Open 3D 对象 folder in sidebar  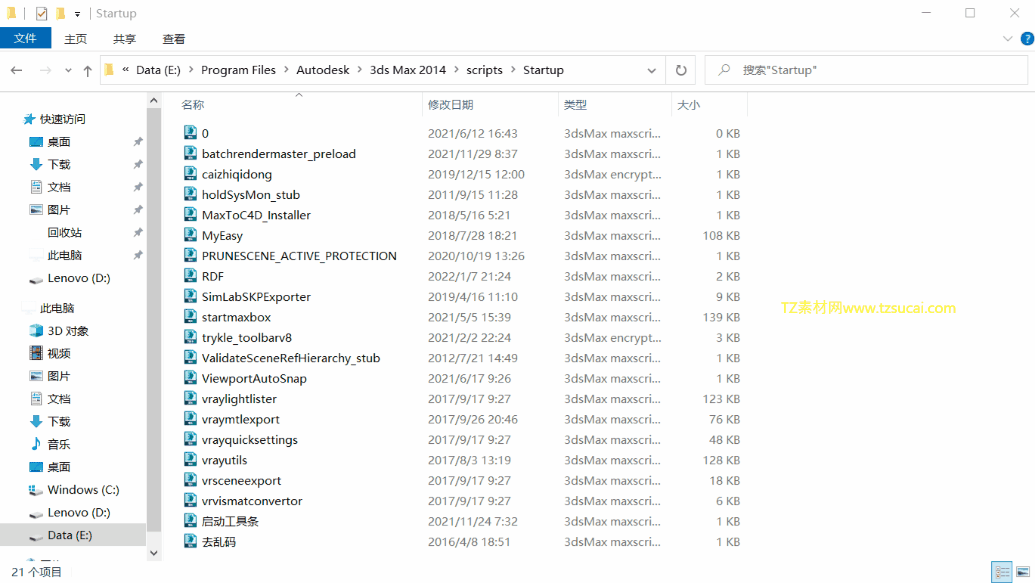(x=68, y=331)
